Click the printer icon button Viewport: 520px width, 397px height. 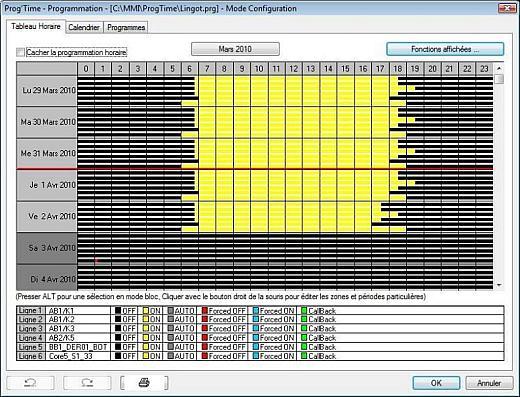pos(144,383)
